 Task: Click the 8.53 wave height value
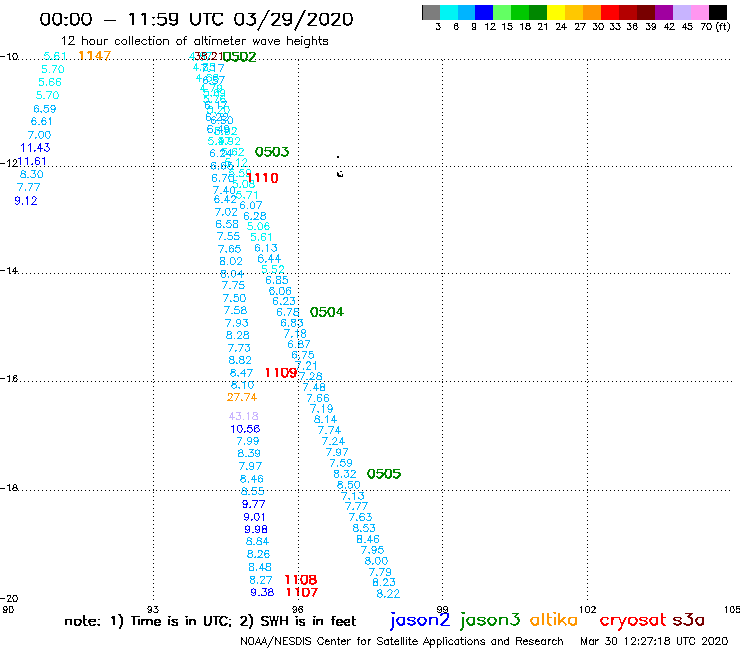(x=364, y=528)
